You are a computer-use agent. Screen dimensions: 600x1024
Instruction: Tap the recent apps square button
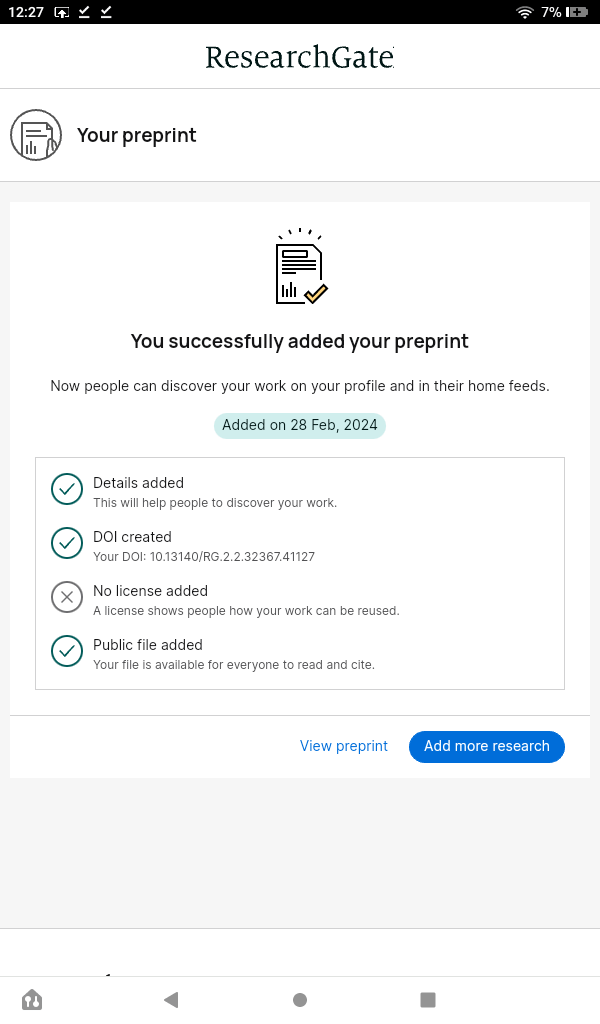coord(428,999)
